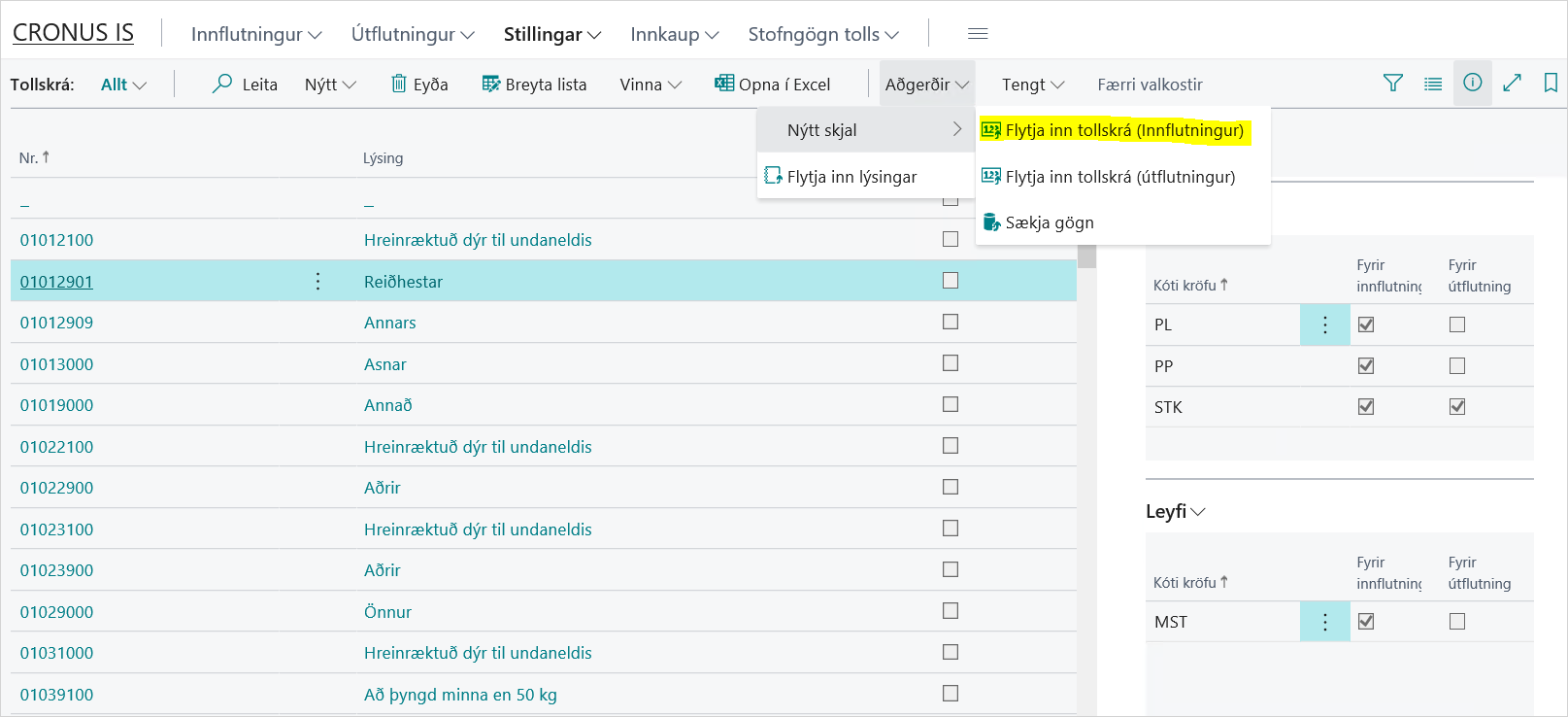Image resolution: width=1568 pixels, height=717 pixels.
Task: Click the bookmark icon
Action: [1551, 84]
